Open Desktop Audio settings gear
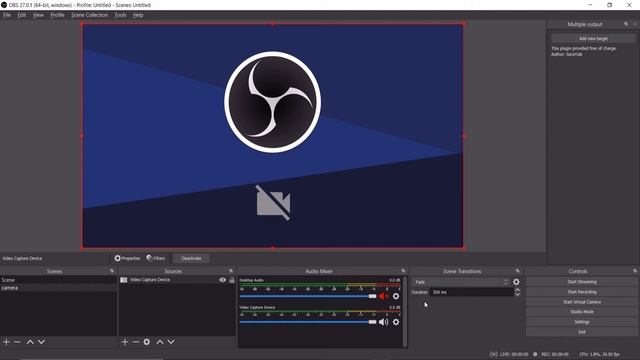Image resolution: width=640 pixels, height=360 pixels. [396, 296]
